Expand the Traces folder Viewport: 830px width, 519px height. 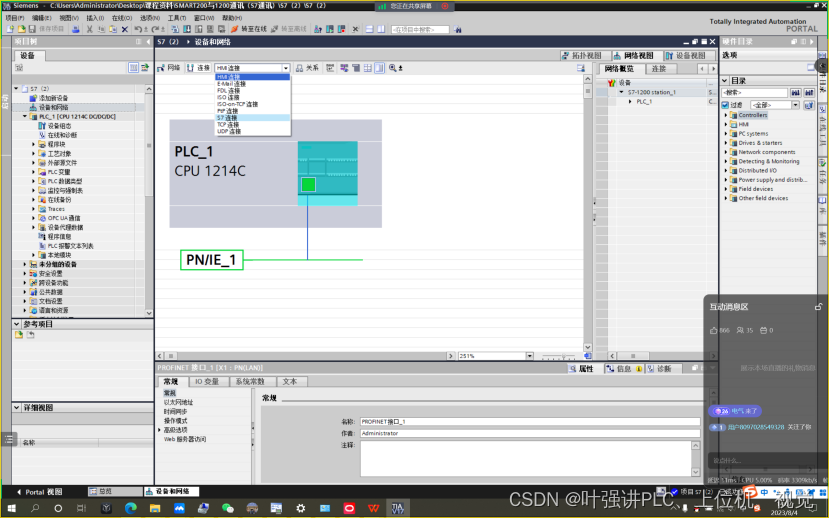[33, 209]
